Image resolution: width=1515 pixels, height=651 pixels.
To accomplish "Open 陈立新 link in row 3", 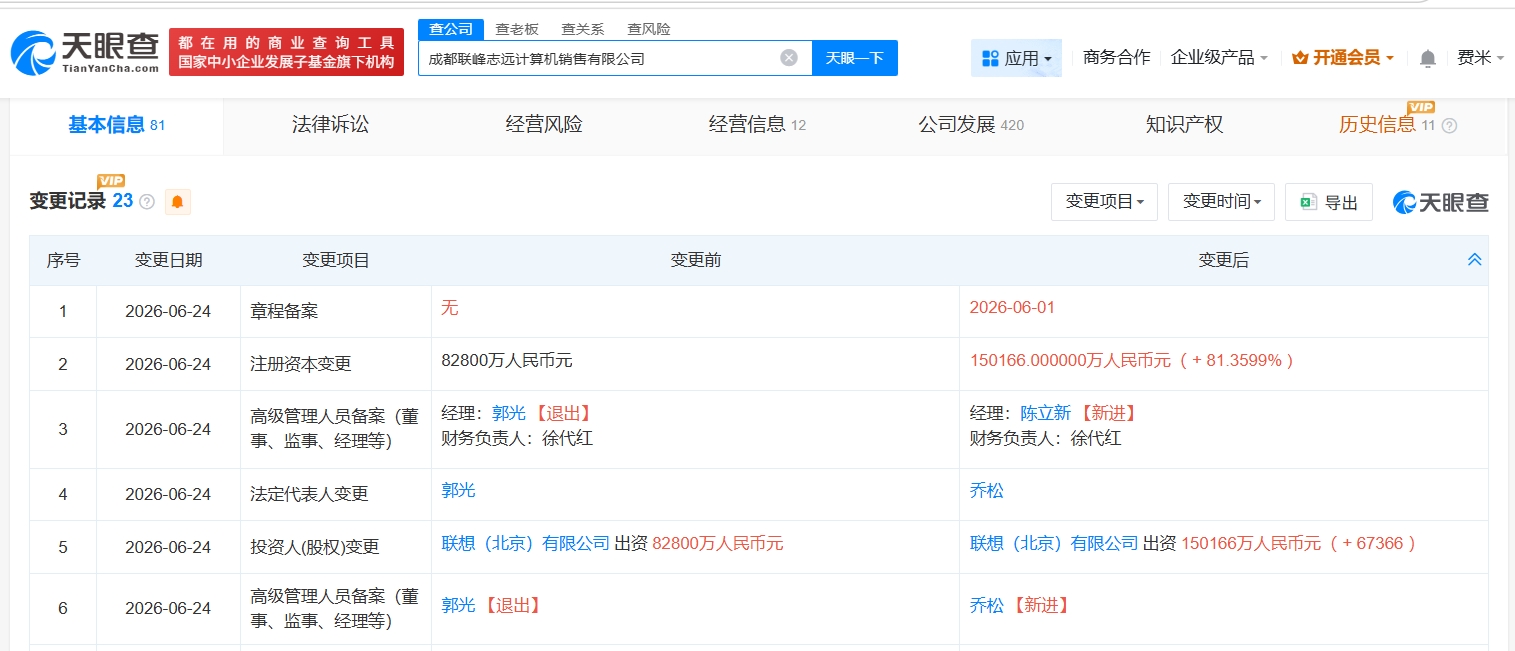I will pos(1045,413).
